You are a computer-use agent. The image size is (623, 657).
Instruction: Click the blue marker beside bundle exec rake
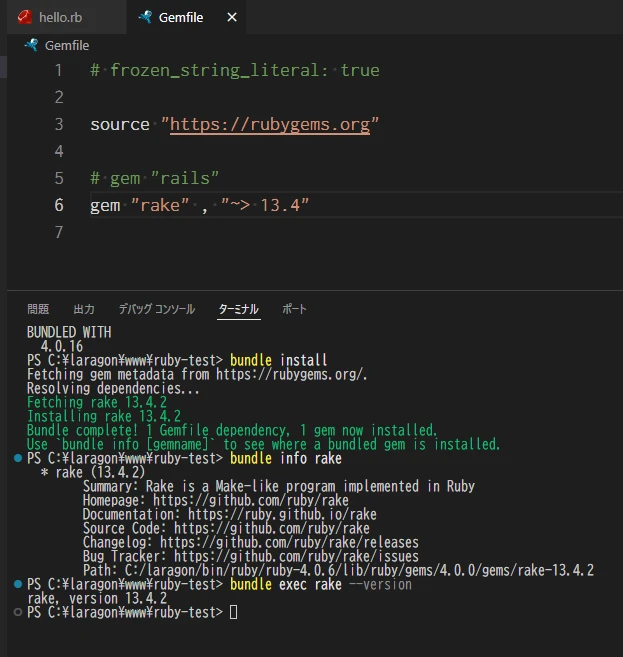coord(18,584)
